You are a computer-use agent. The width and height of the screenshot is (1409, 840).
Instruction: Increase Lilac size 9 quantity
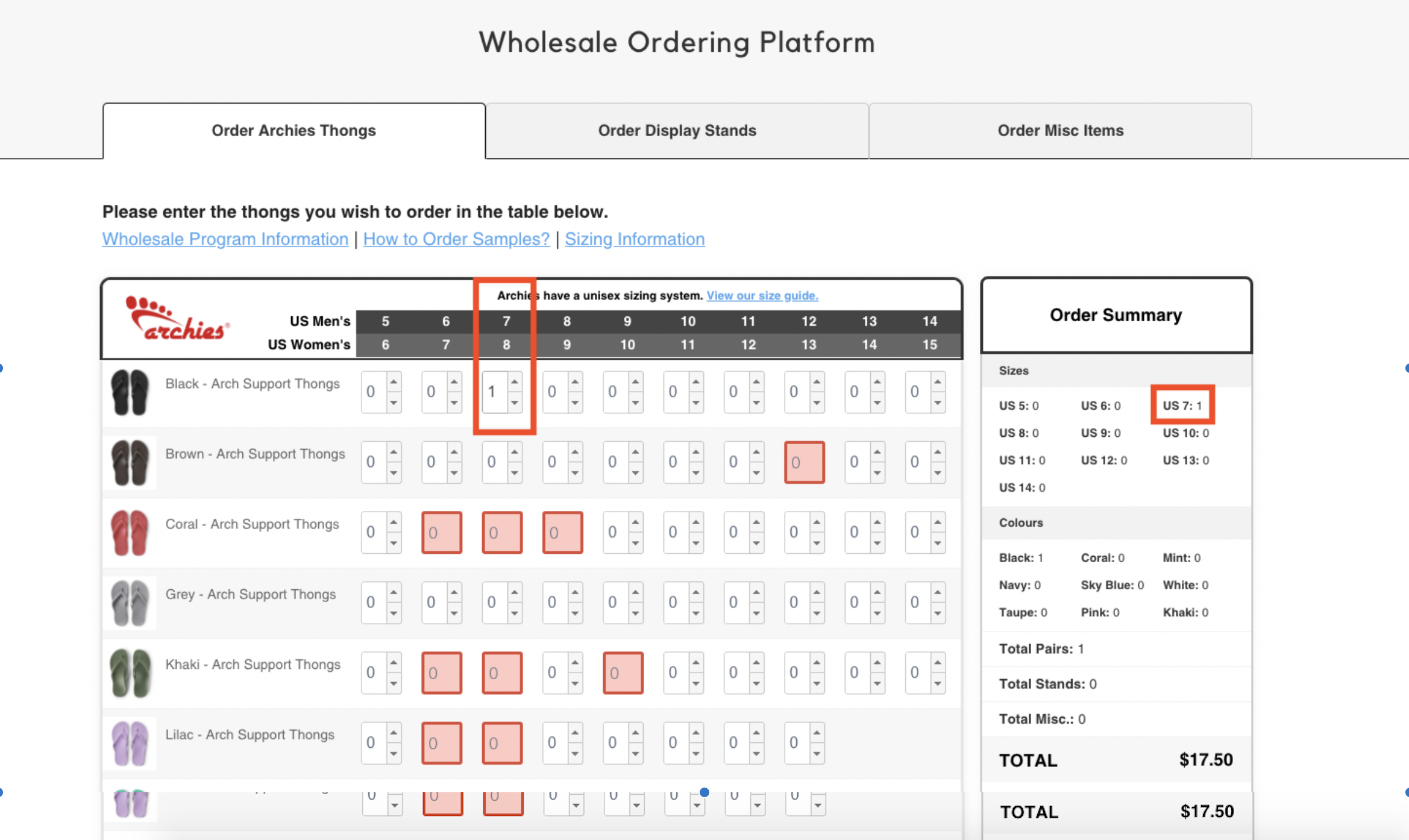click(635, 732)
